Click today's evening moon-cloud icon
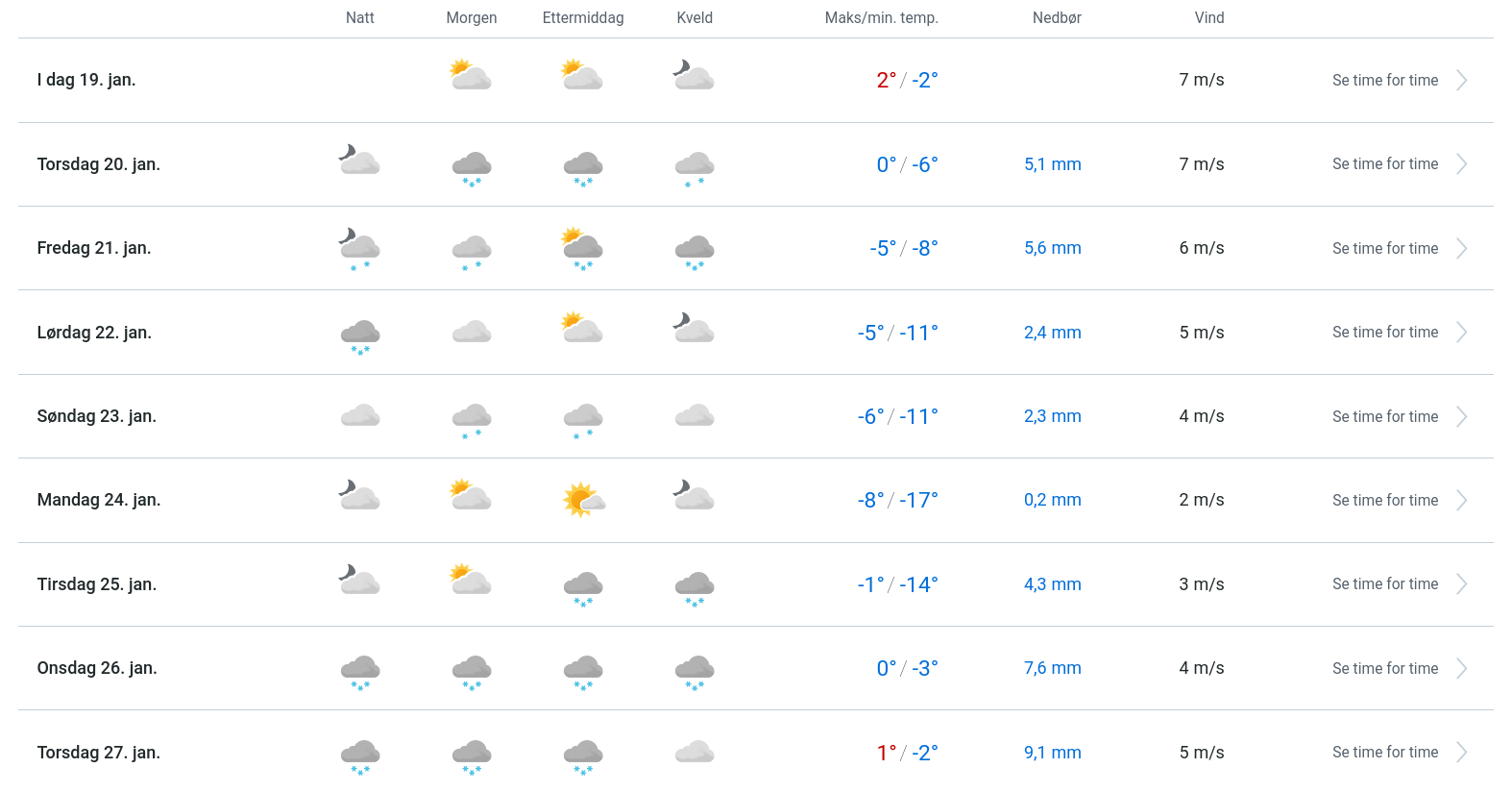 coord(694,76)
